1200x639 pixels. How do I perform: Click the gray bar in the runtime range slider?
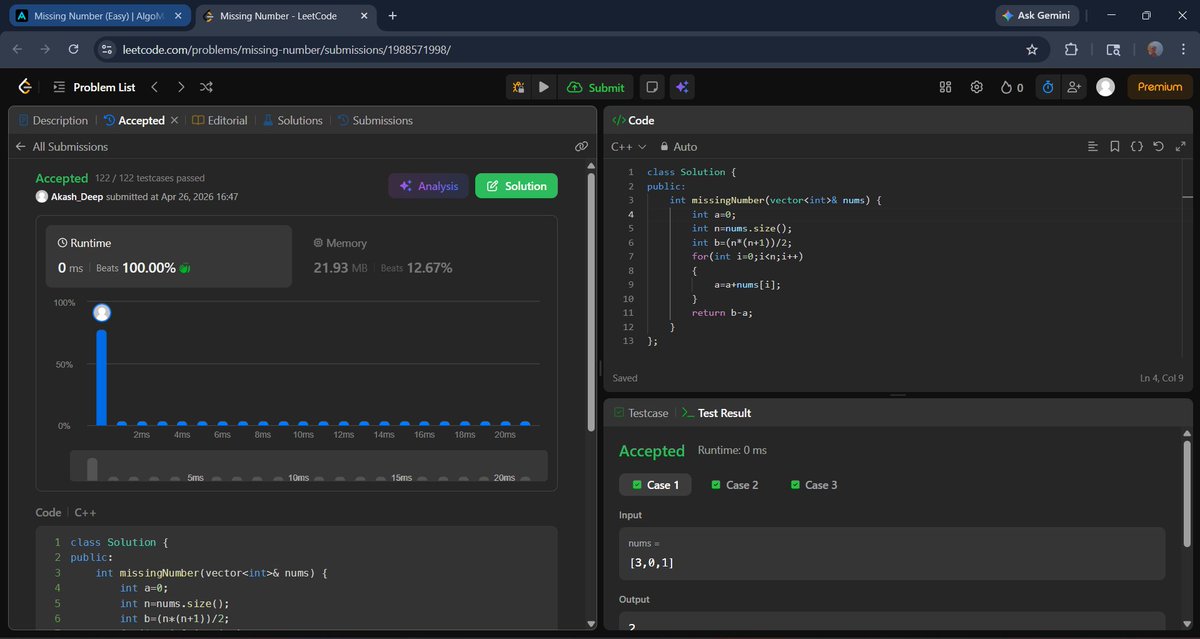click(x=92, y=469)
